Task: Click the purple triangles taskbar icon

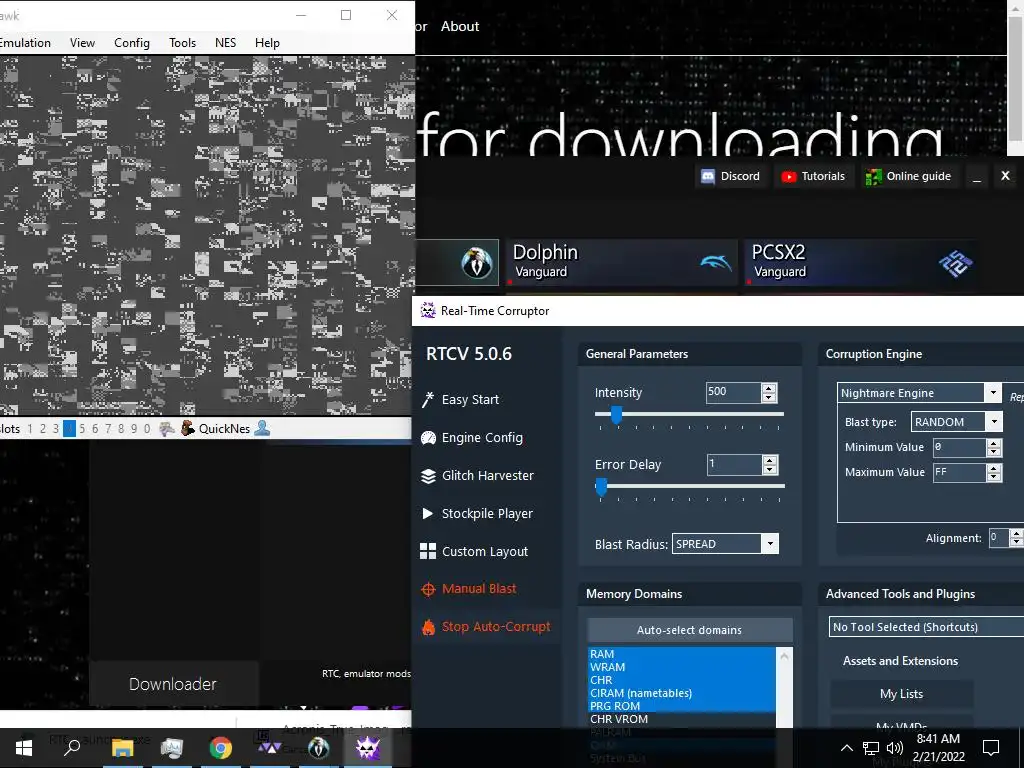Action: 269,748
